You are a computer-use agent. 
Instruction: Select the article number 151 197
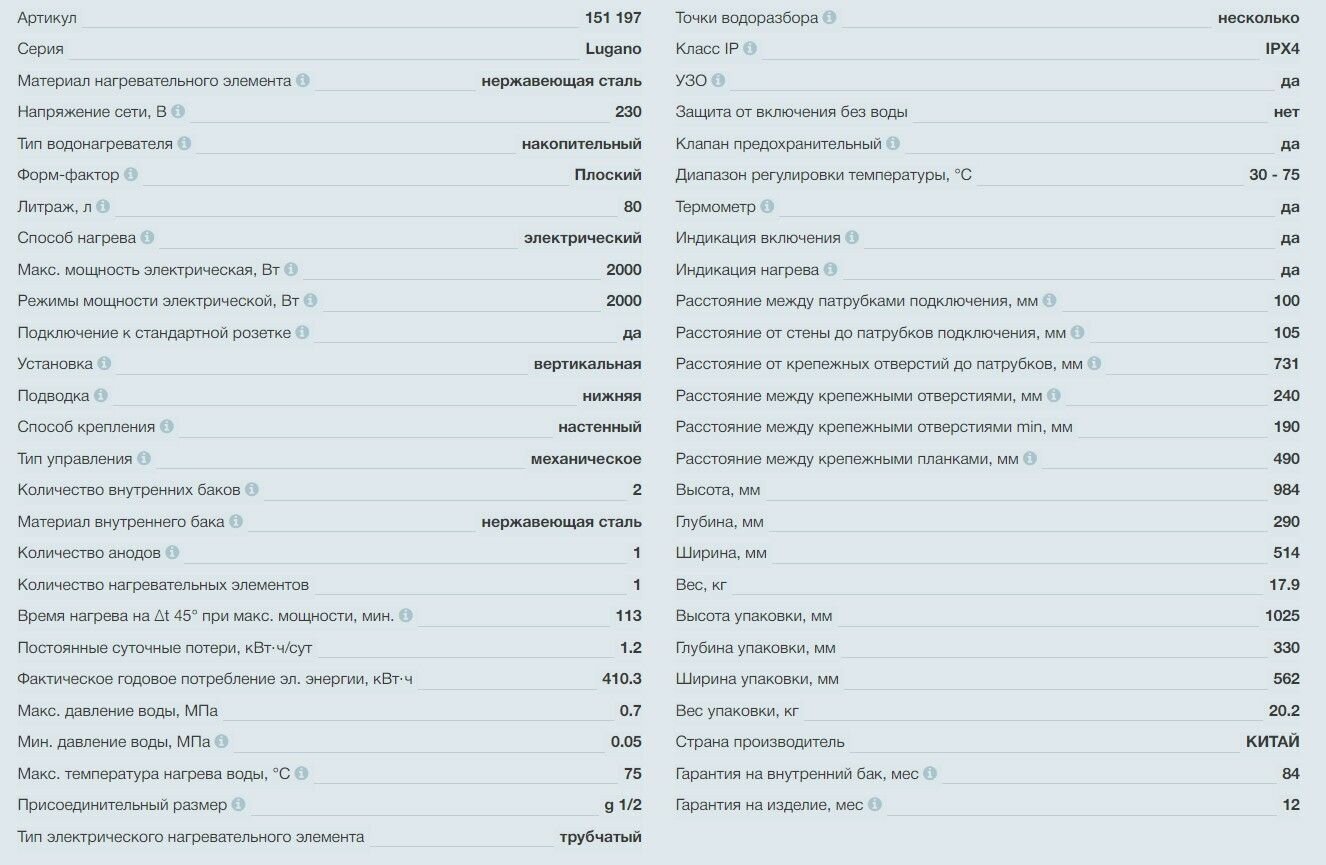coord(613,18)
